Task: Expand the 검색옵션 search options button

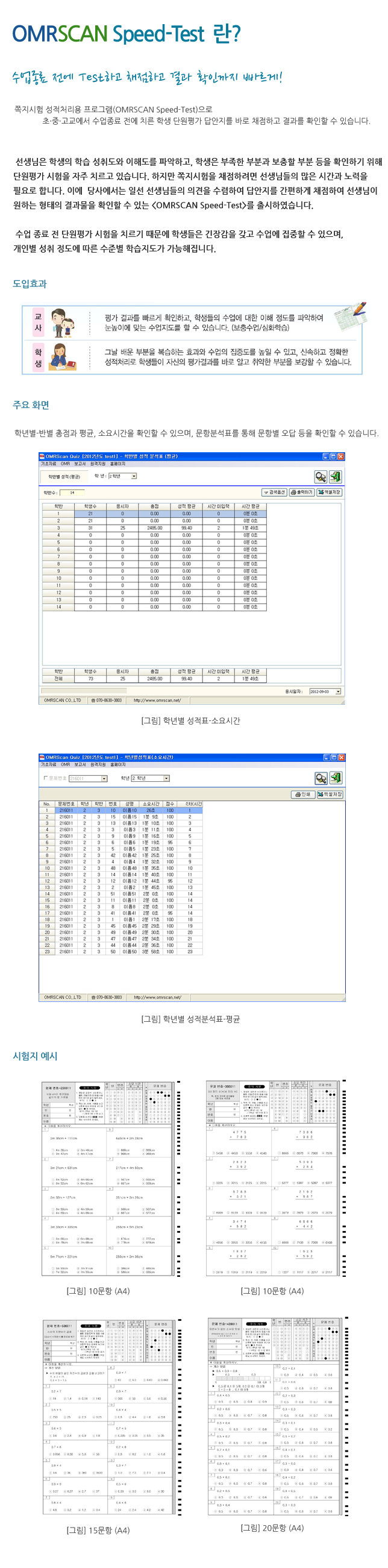Action: point(274,493)
